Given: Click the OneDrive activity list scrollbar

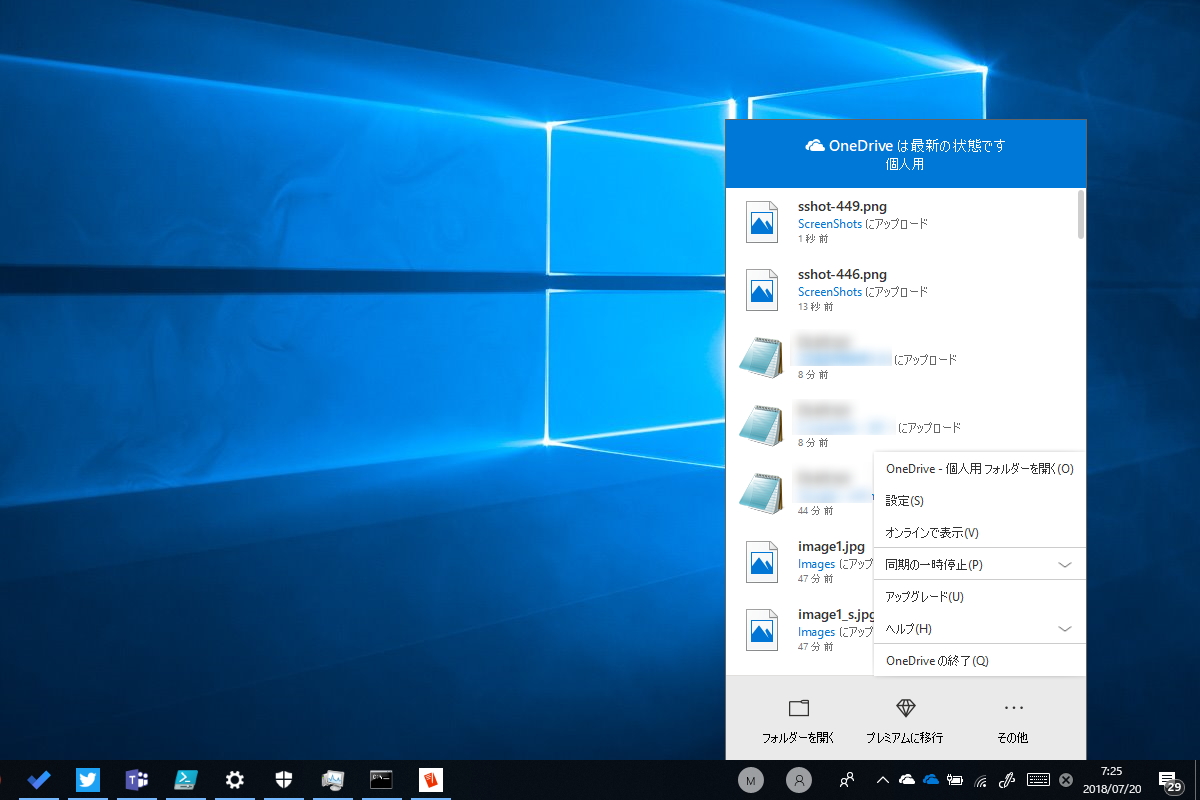Looking at the screenshot, I should [x=1081, y=214].
